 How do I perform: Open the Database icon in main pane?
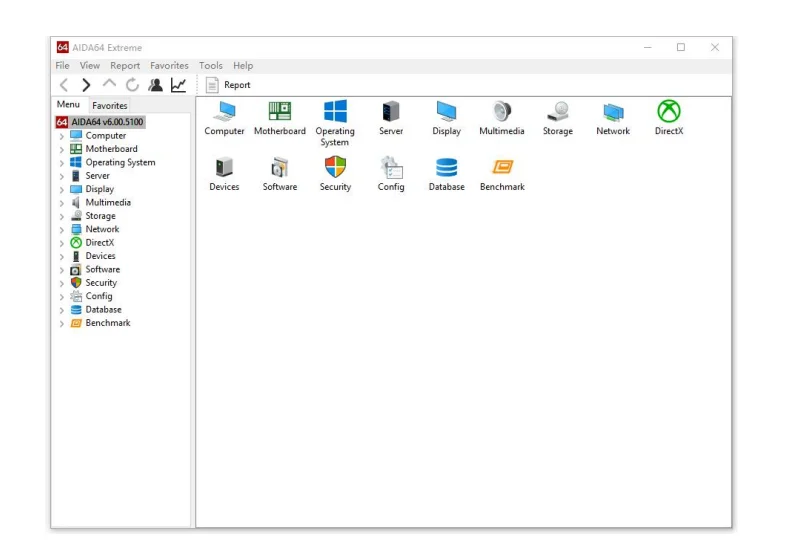tap(446, 168)
